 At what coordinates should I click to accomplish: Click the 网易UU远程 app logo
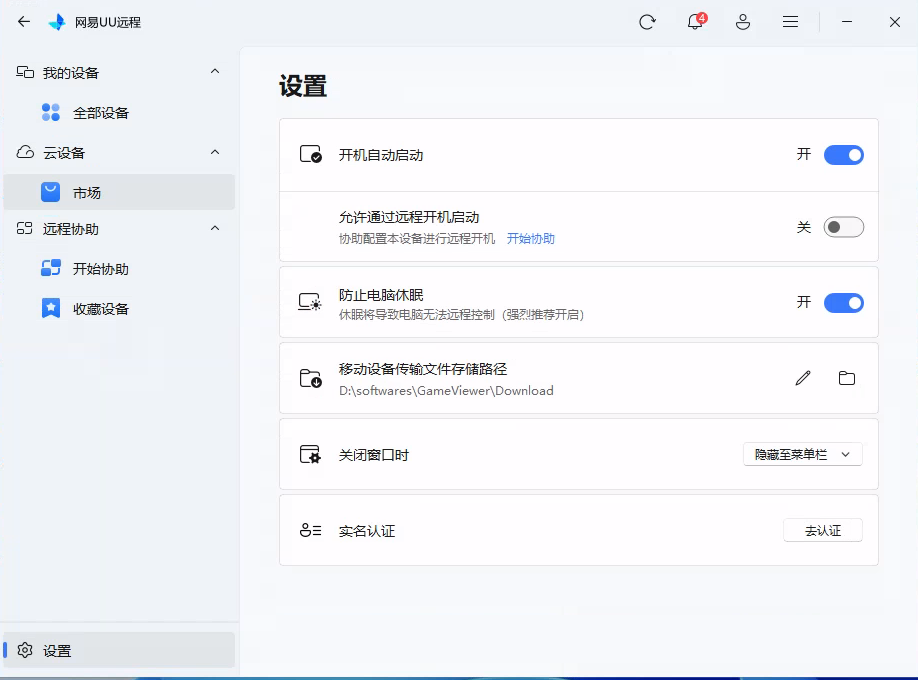[57, 22]
